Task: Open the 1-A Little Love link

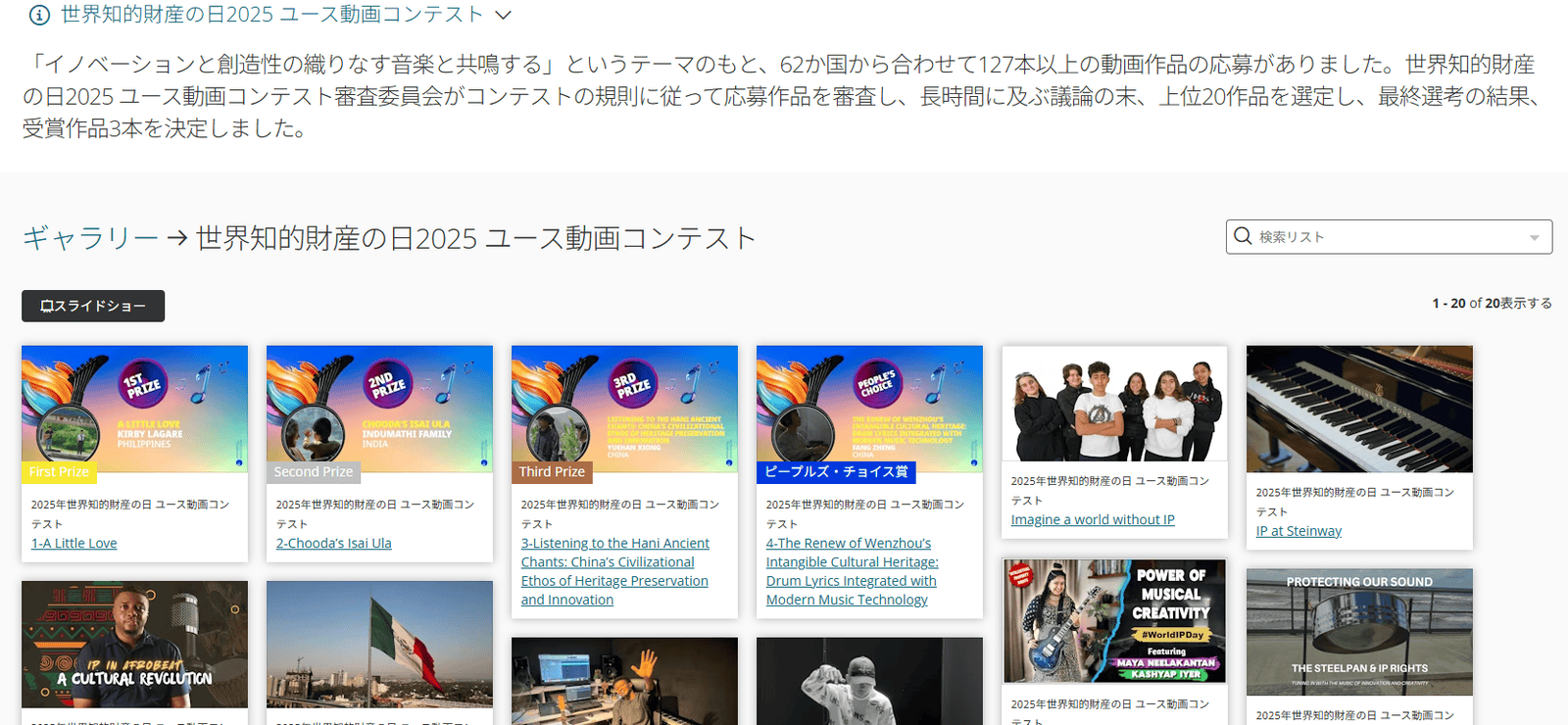Action: [73, 543]
